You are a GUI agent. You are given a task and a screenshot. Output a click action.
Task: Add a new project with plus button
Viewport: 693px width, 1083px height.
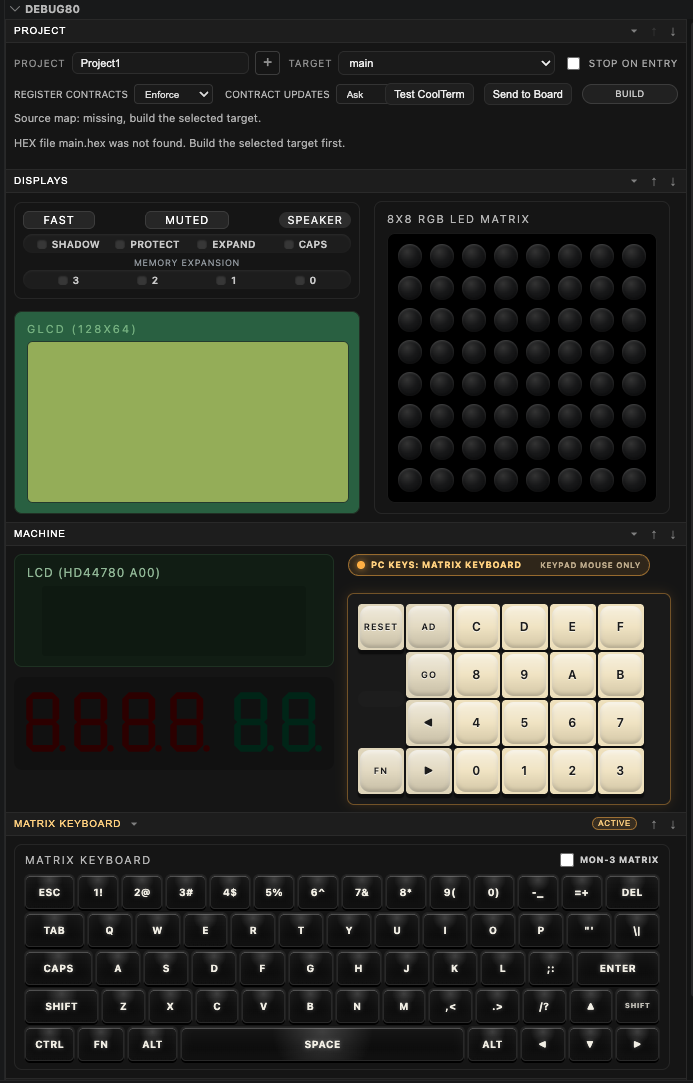(x=267, y=63)
